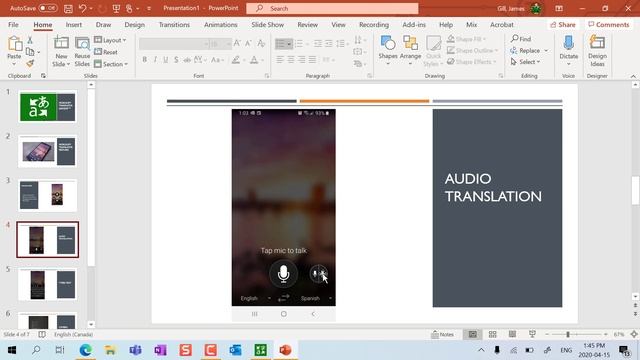Select slide 1 thumbnail
Screen dimensions: 640x360
point(47,107)
